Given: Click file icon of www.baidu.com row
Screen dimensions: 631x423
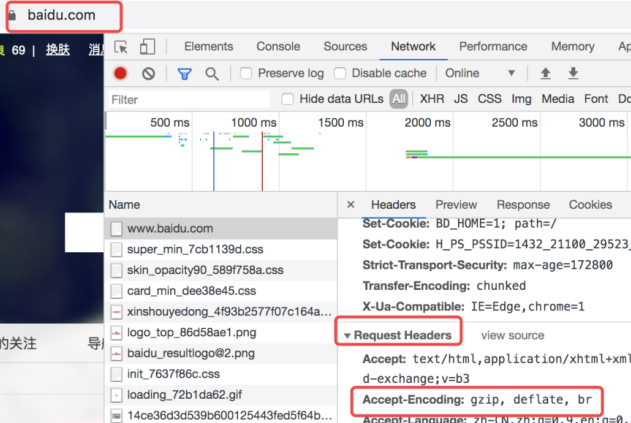Looking at the screenshot, I should point(116,229).
